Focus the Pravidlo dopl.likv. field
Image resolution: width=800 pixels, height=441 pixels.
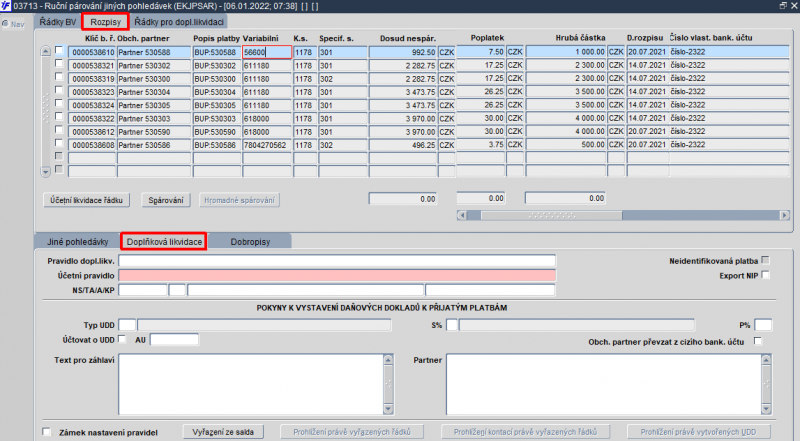[337, 261]
